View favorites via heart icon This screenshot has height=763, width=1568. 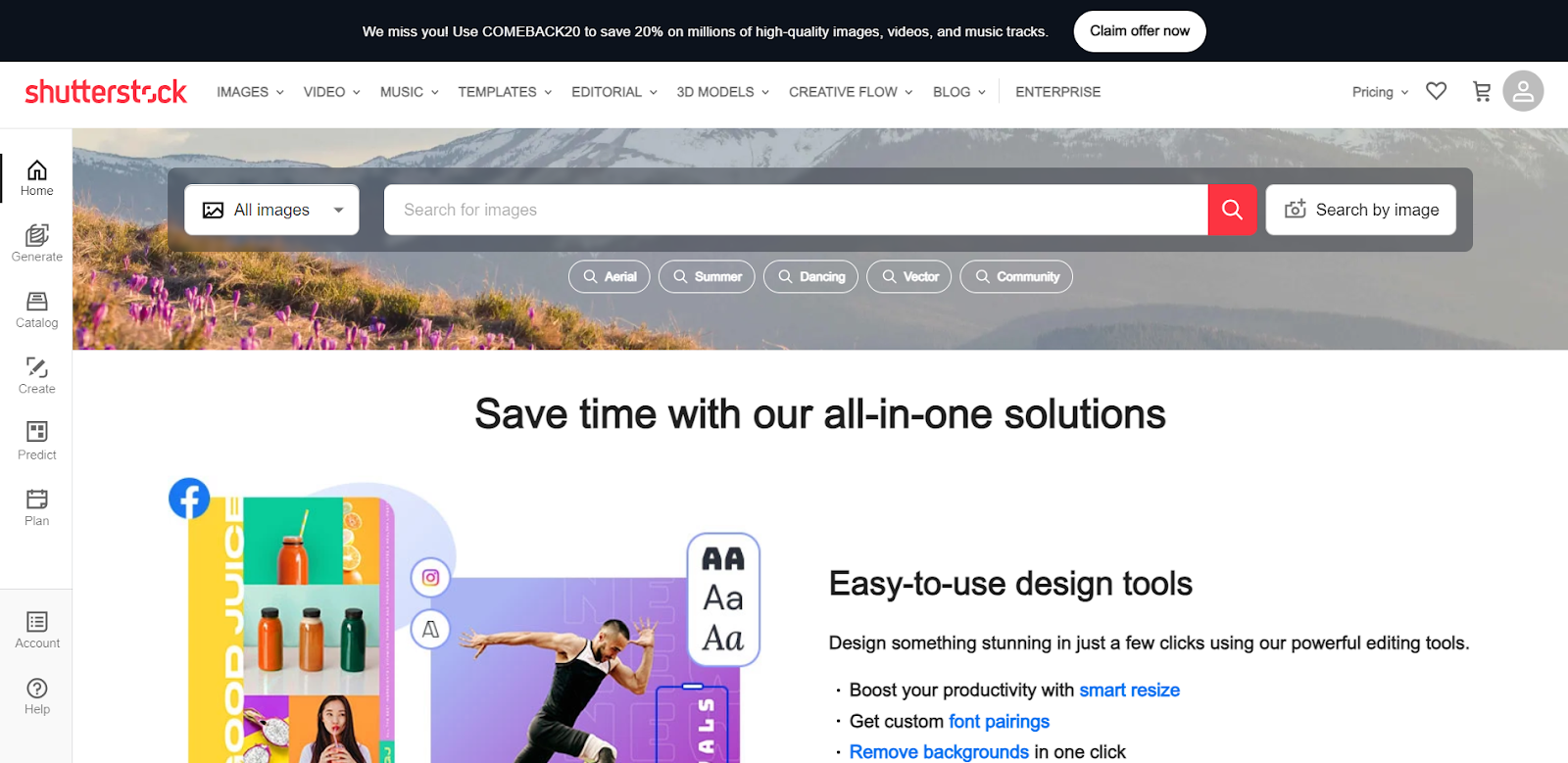coord(1436,91)
